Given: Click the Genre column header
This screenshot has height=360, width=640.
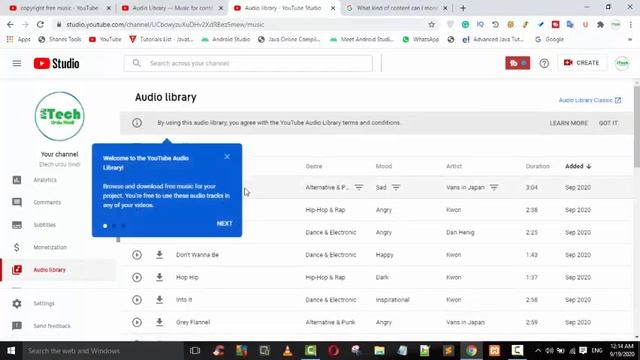Looking at the screenshot, I should coord(314,166).
